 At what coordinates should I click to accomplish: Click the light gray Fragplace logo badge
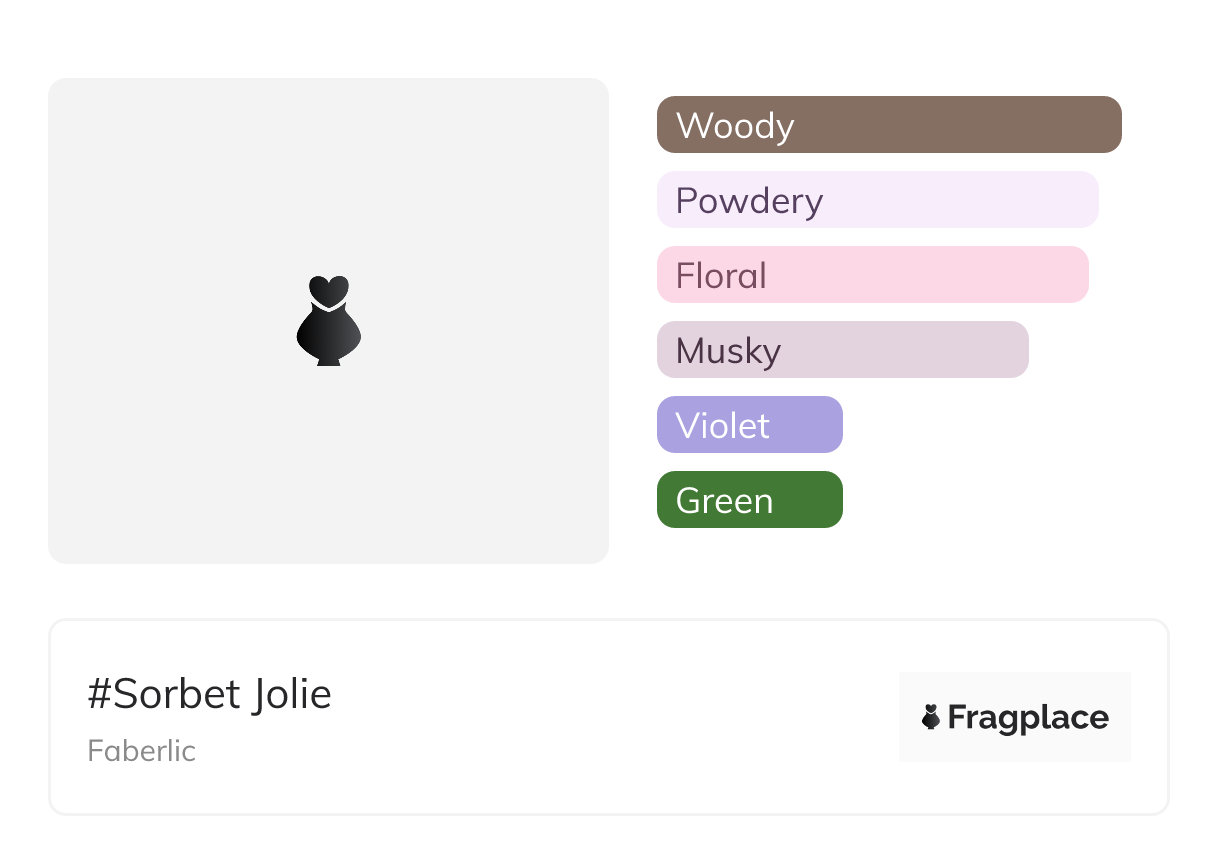tap(1015, 690)
